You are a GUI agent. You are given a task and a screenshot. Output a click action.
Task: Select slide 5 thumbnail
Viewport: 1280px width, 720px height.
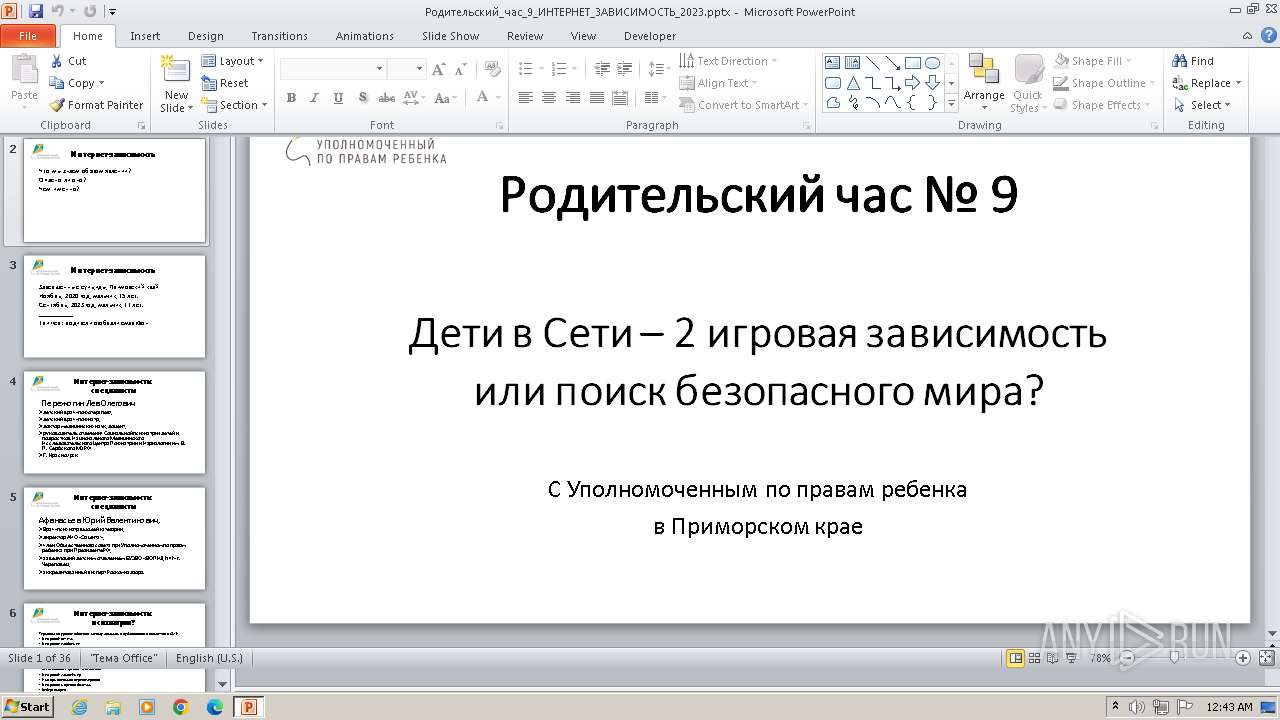click(114, 538)
